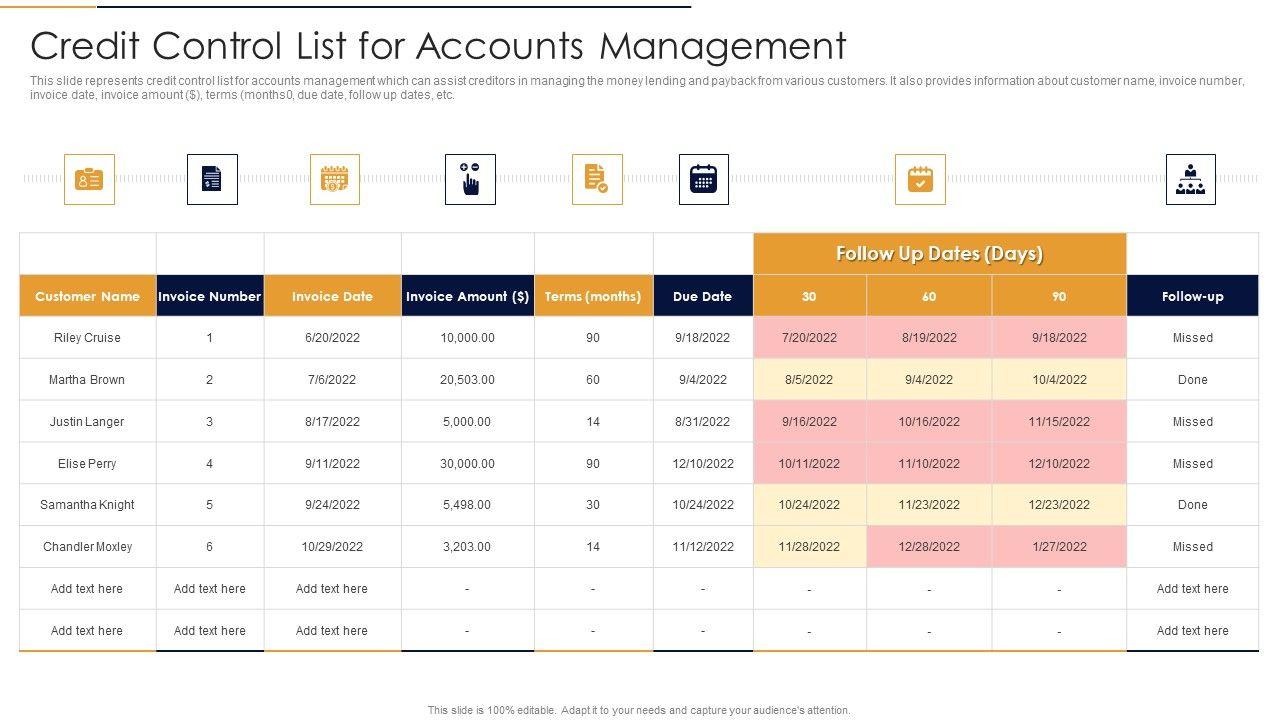Select the Invoice Amount ($) header
Image resolution: width=1280 pixels, height=720 pixels.
[467, 296]
